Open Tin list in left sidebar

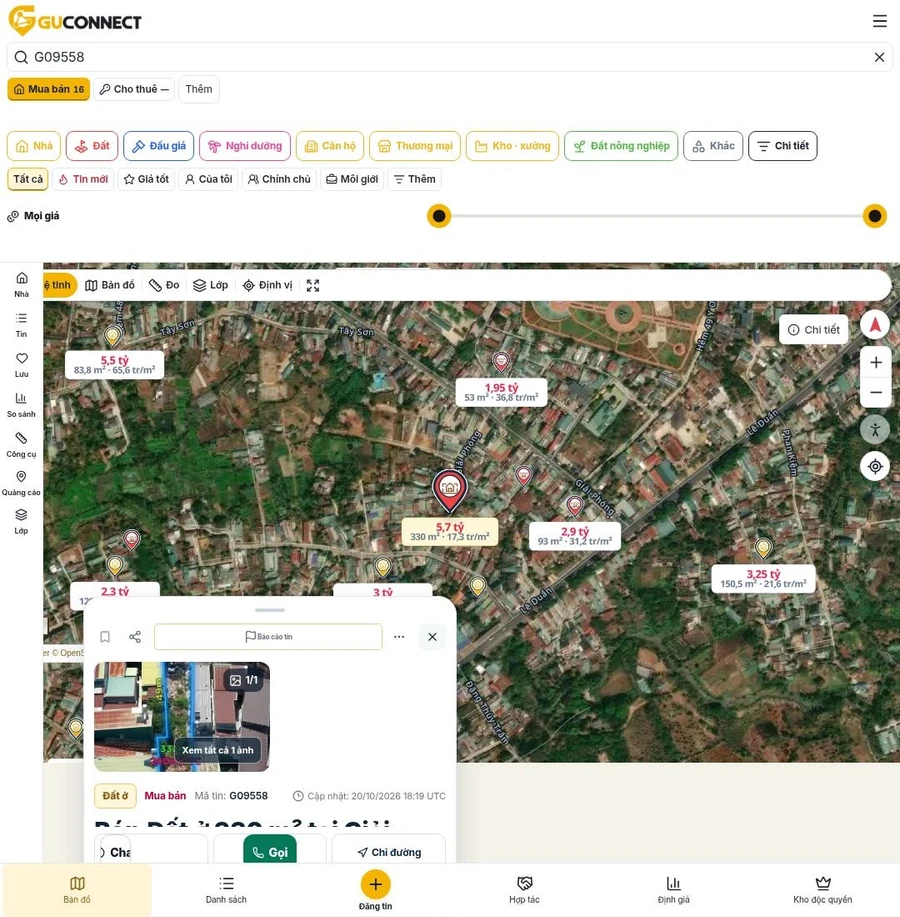(x=22, y=325)
